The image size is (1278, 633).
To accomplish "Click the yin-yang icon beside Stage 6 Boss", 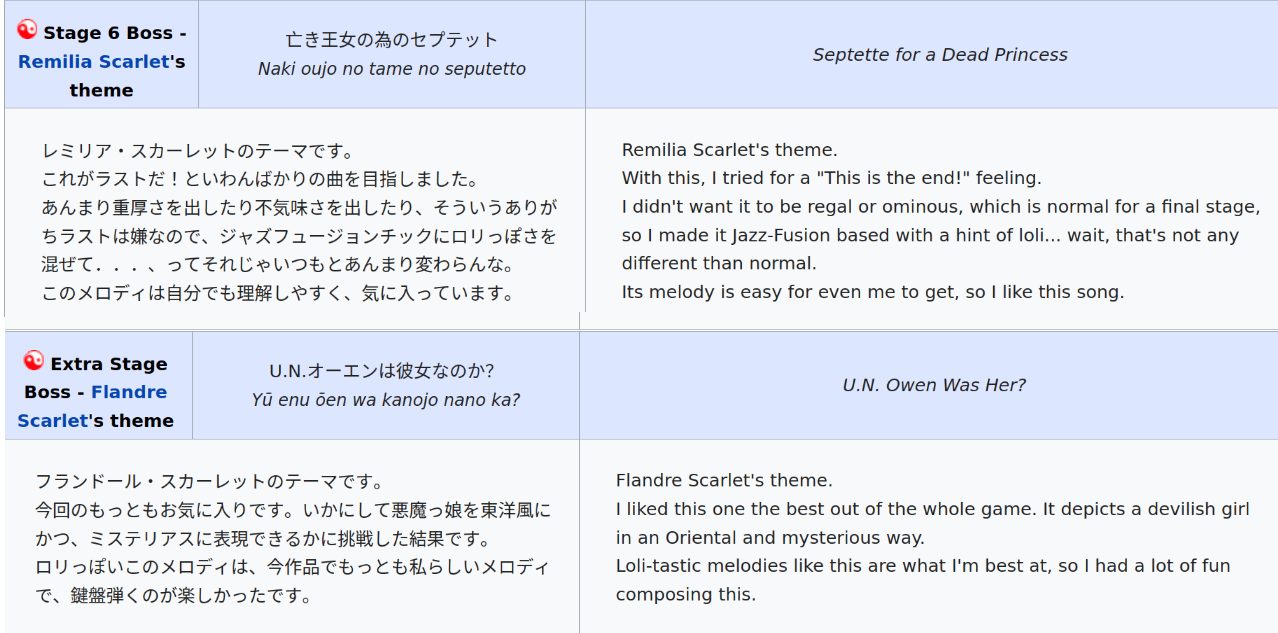I will pyautogui.click(x=27, y=31).
